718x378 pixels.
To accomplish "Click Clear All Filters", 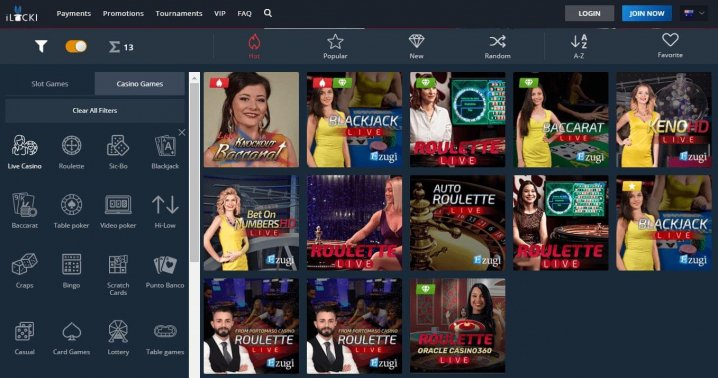I will coord(95,110).
